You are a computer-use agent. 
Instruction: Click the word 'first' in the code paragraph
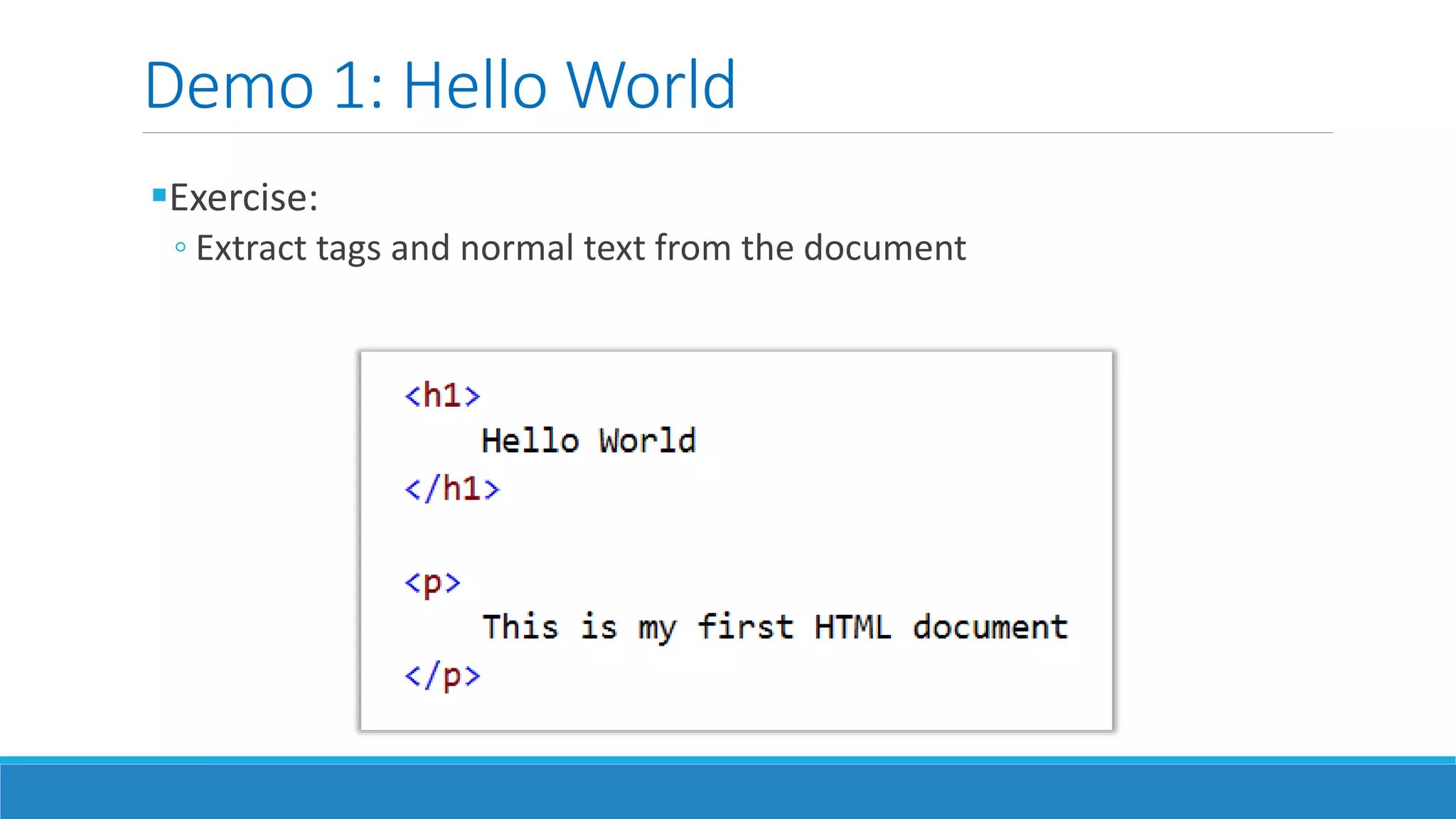coord(745,628)
